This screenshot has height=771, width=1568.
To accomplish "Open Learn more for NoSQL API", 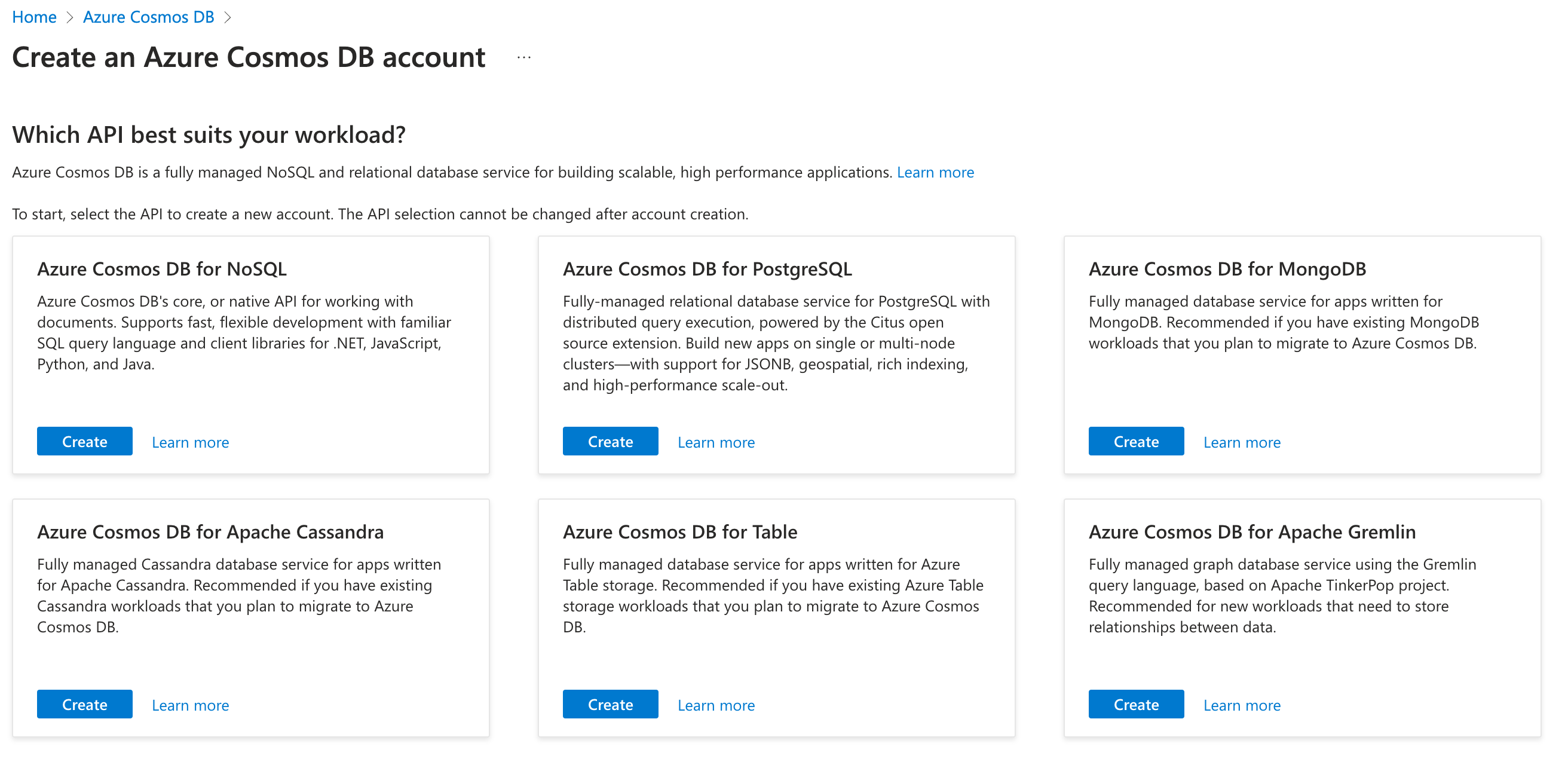I will tap(190, 442).
